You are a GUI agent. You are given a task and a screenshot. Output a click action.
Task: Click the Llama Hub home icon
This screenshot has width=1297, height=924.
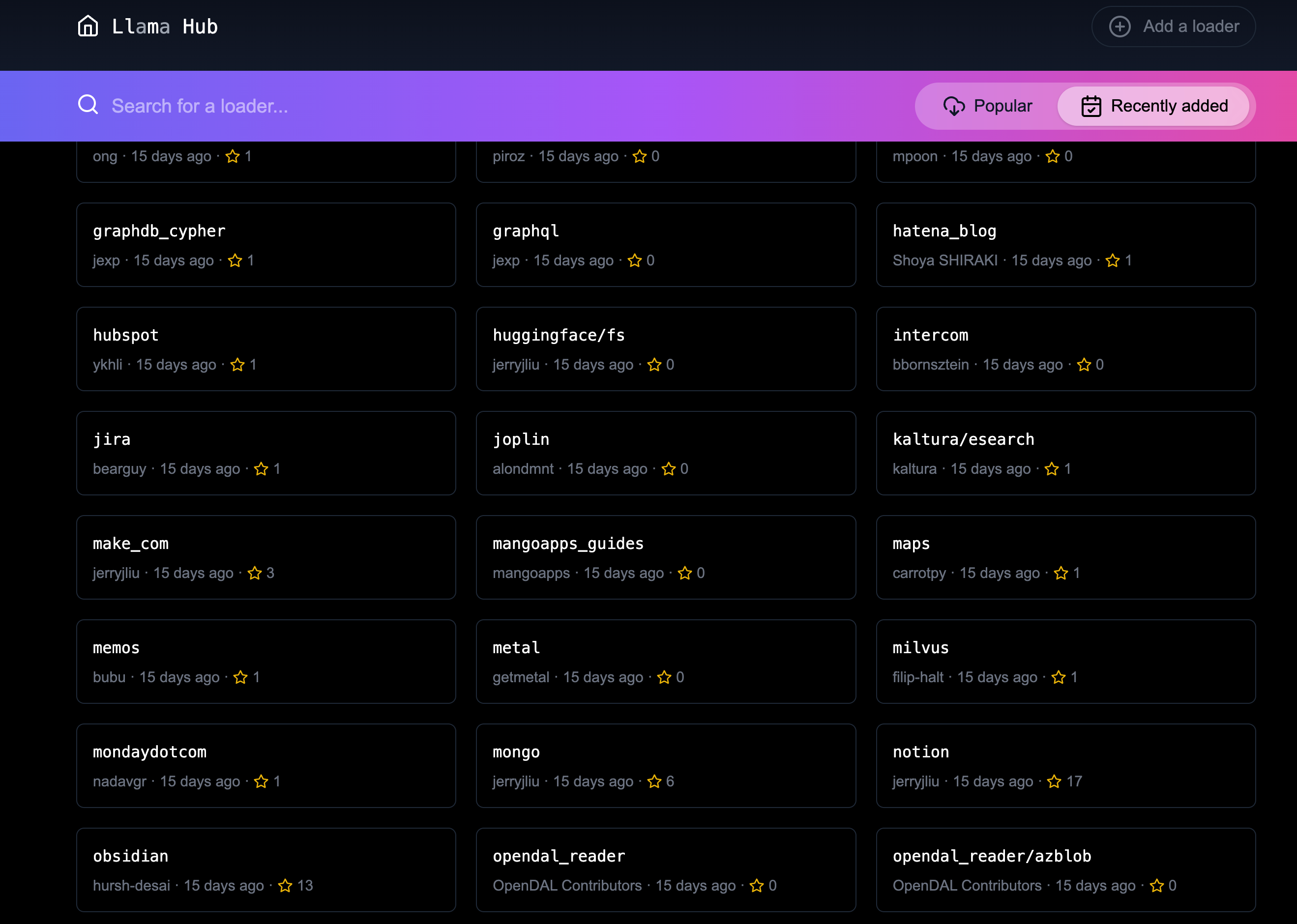(88, 26)
